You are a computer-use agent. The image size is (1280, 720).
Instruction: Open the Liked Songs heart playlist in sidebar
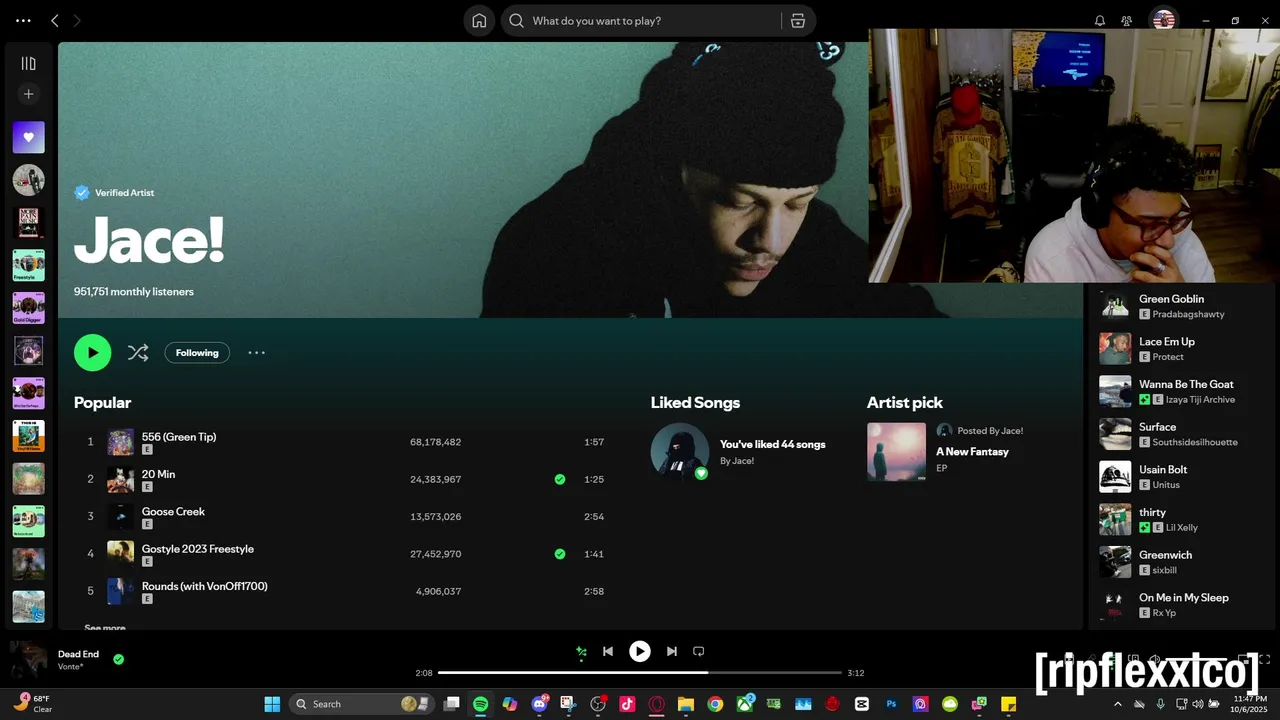coord(28,137)
